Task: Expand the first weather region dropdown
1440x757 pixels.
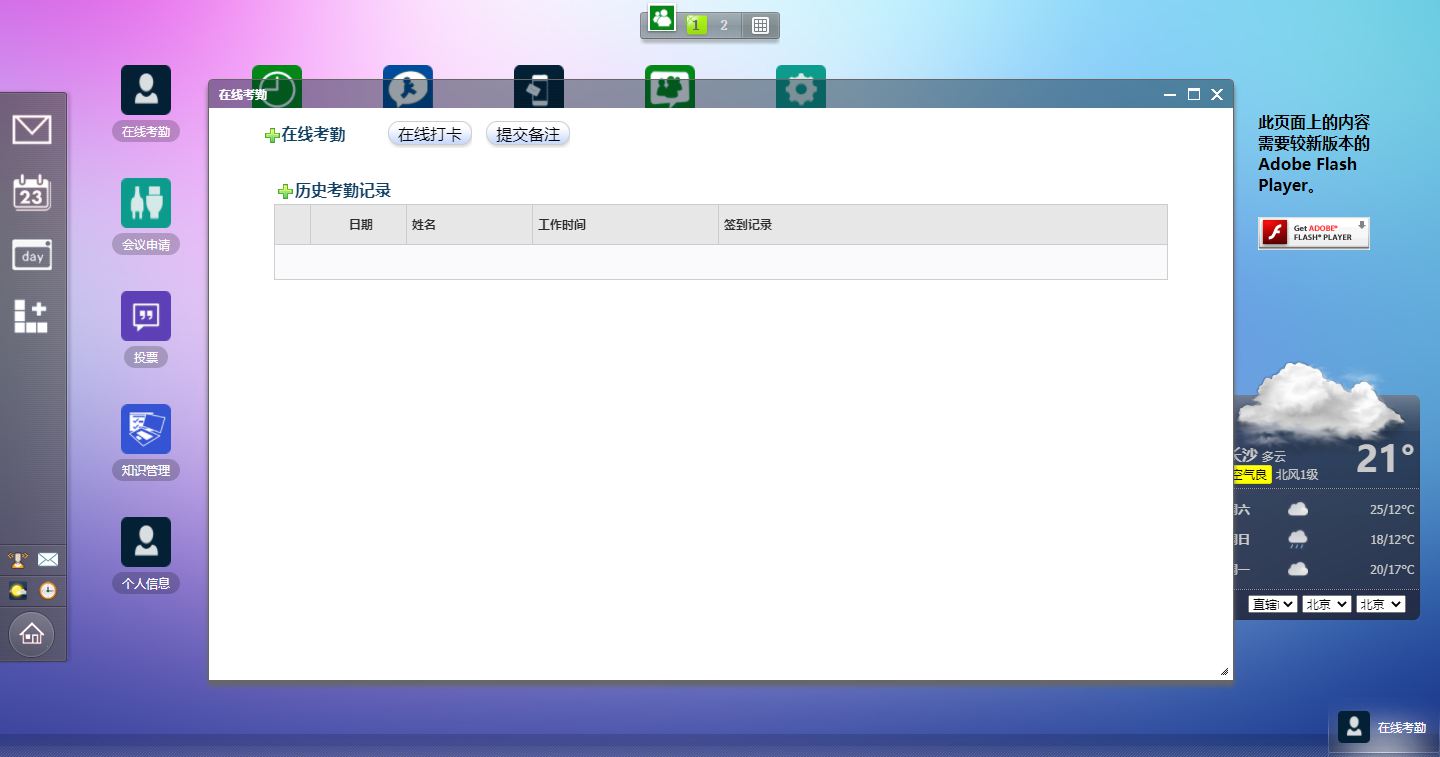Action: 1272,604
